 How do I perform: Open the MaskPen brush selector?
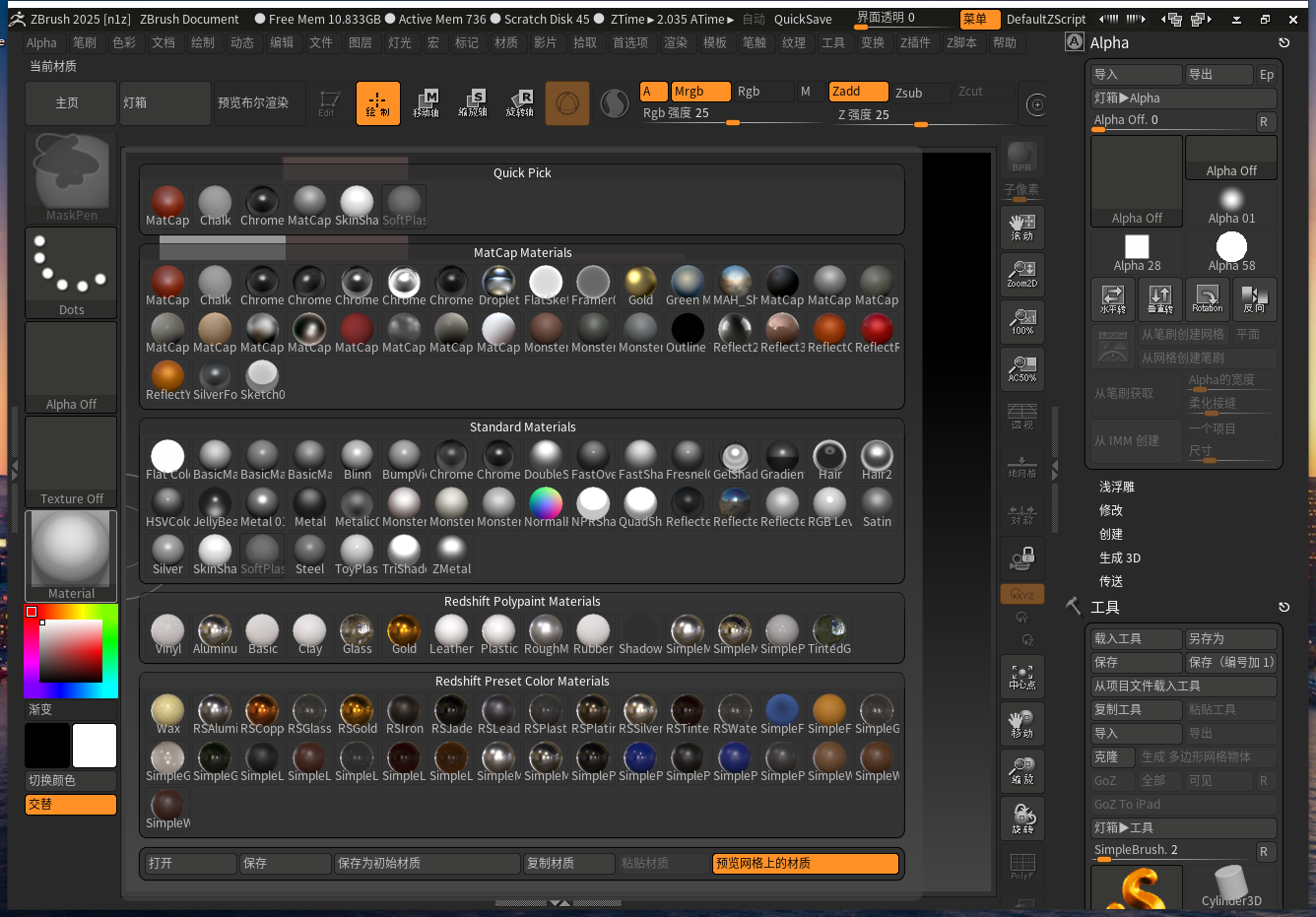click(x=71, y=176)
